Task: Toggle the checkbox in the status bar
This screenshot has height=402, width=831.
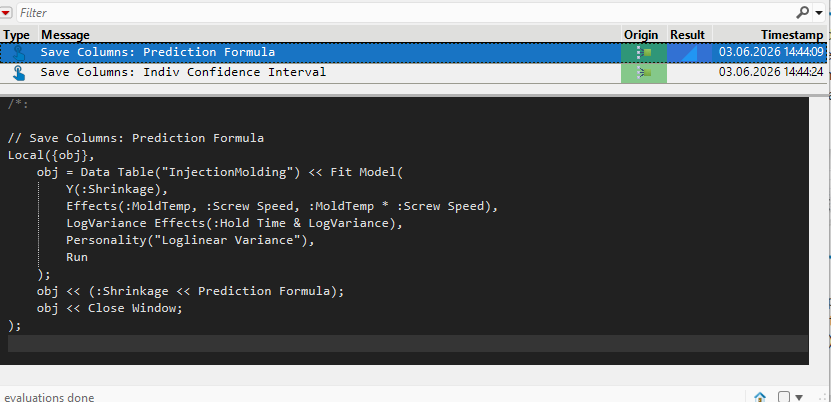Action: (x=784, y=396)
